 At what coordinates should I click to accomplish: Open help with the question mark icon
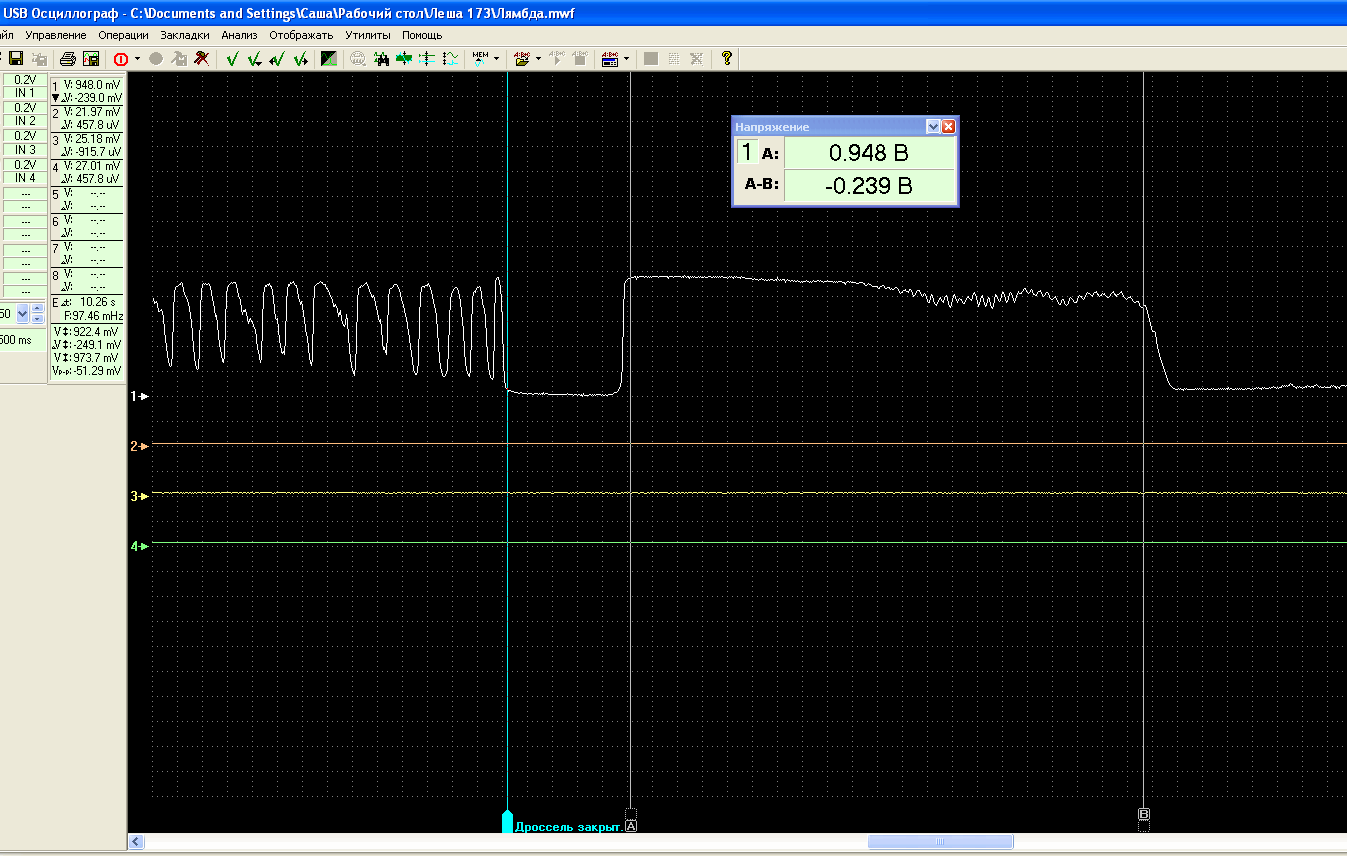tap(727, 58)
